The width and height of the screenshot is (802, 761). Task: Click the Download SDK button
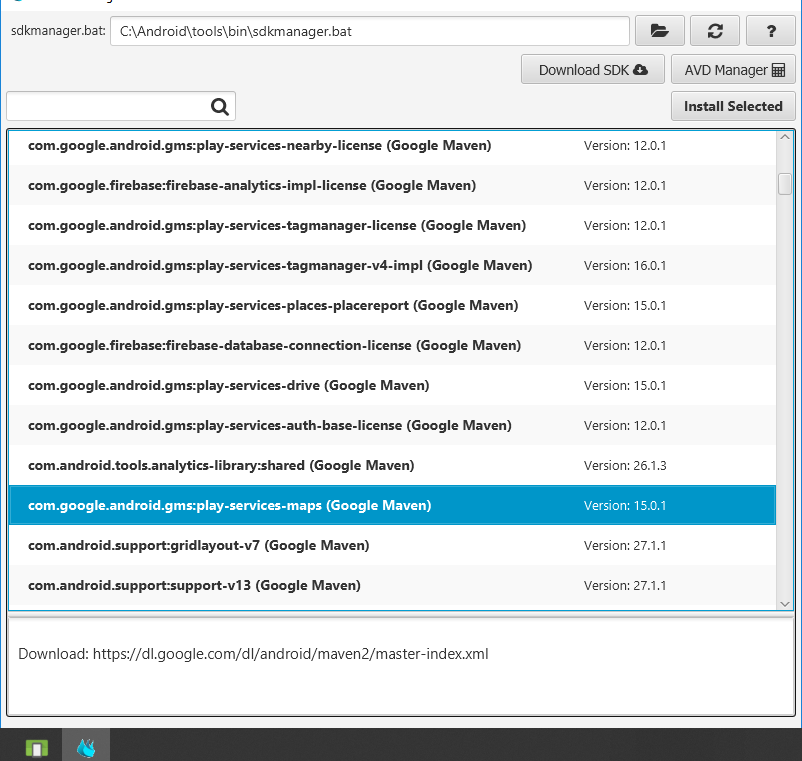coord(593,70)
